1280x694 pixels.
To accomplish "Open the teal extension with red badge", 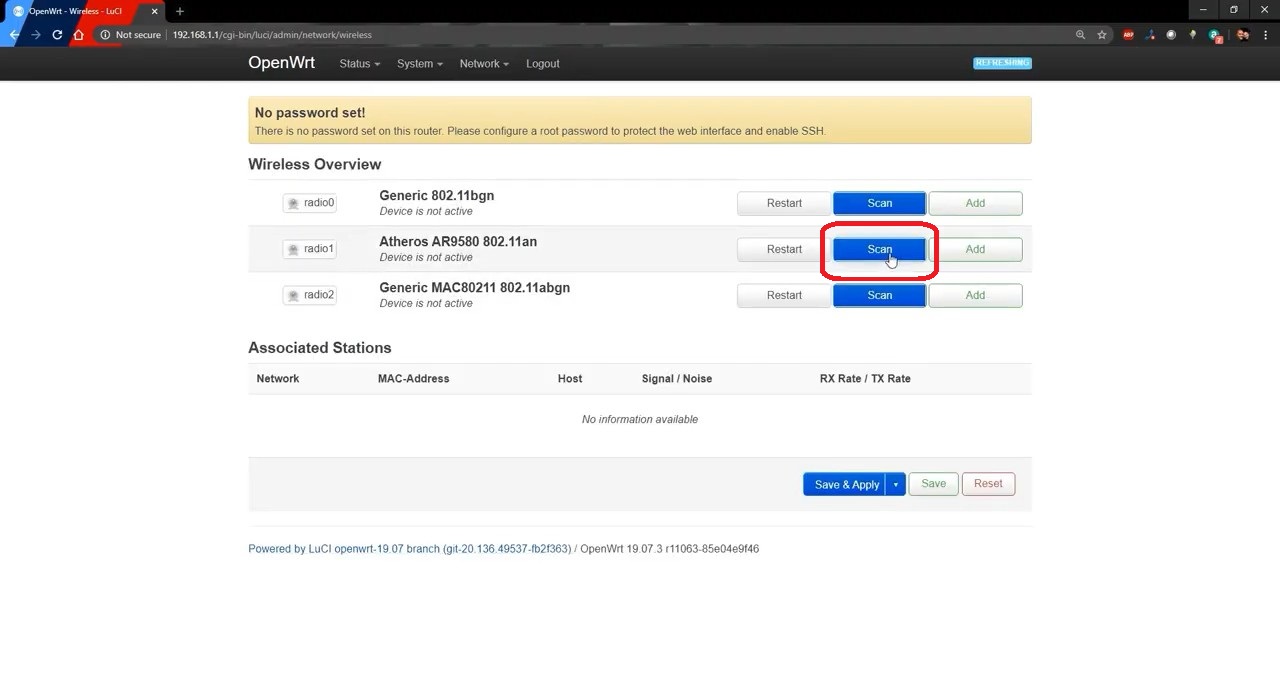I will [x=1215, y=35].
